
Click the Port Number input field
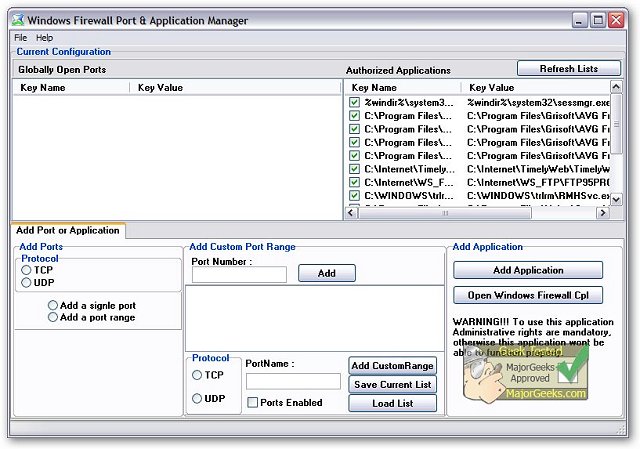click(239, 274)
